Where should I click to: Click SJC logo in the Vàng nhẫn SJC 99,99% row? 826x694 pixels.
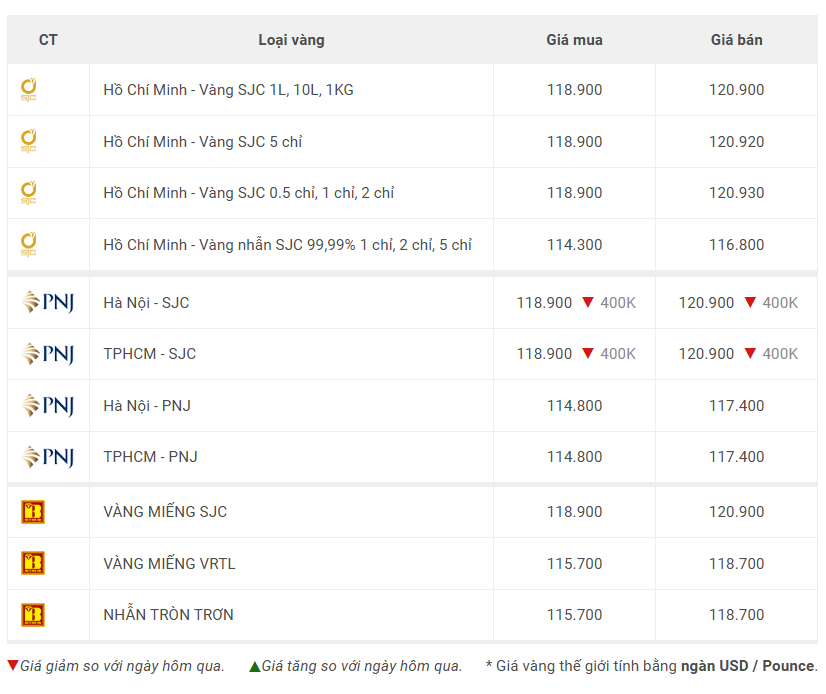[28, 244]
